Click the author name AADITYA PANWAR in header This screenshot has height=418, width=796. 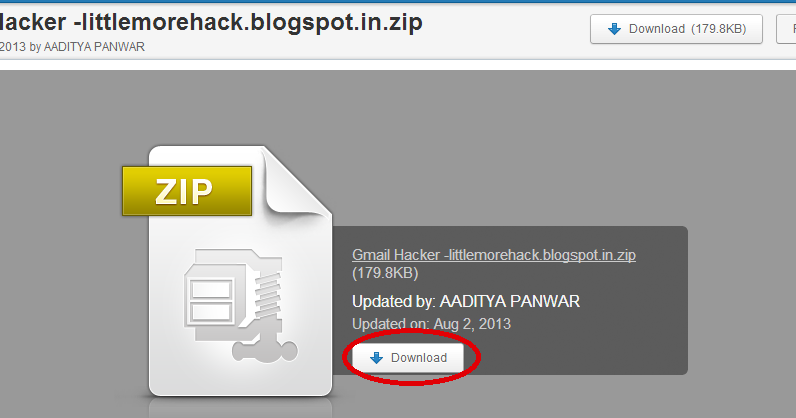(94, 47)
